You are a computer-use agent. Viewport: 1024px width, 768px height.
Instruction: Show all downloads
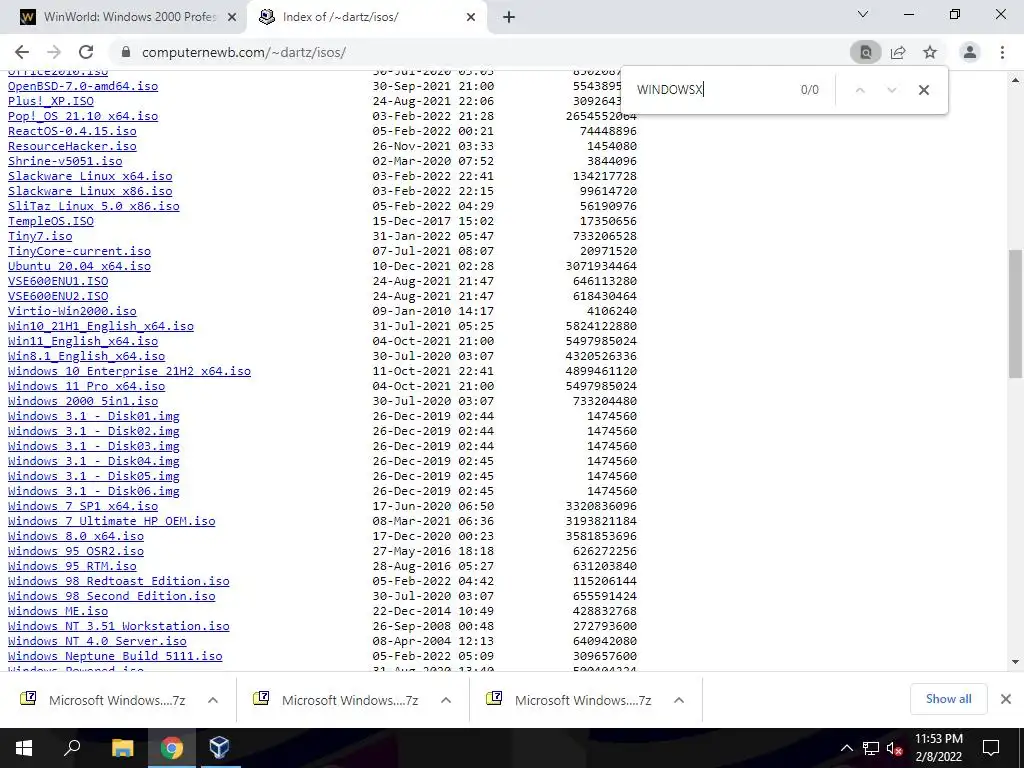948,699
